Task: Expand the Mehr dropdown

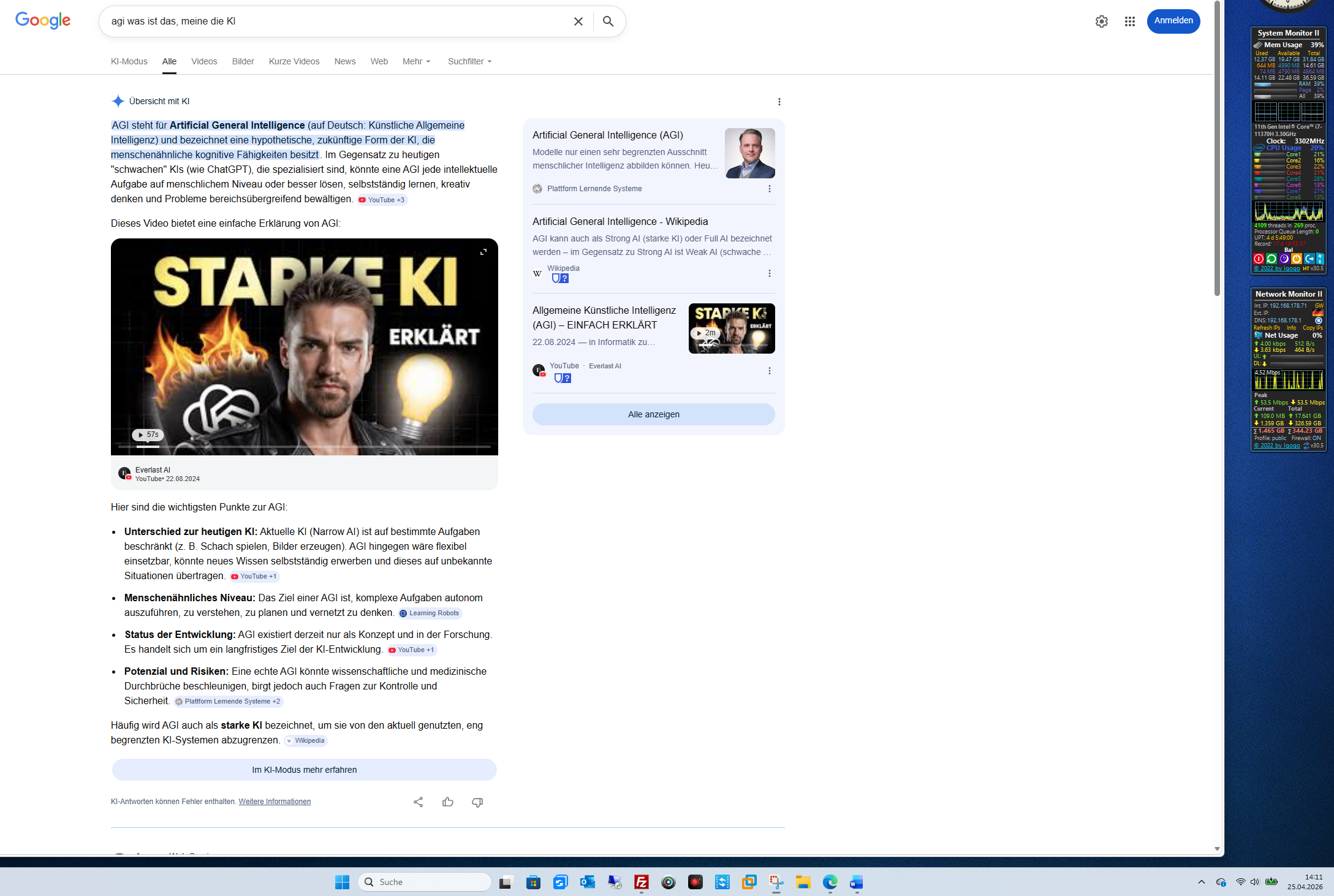Action: tap(417, 61)
